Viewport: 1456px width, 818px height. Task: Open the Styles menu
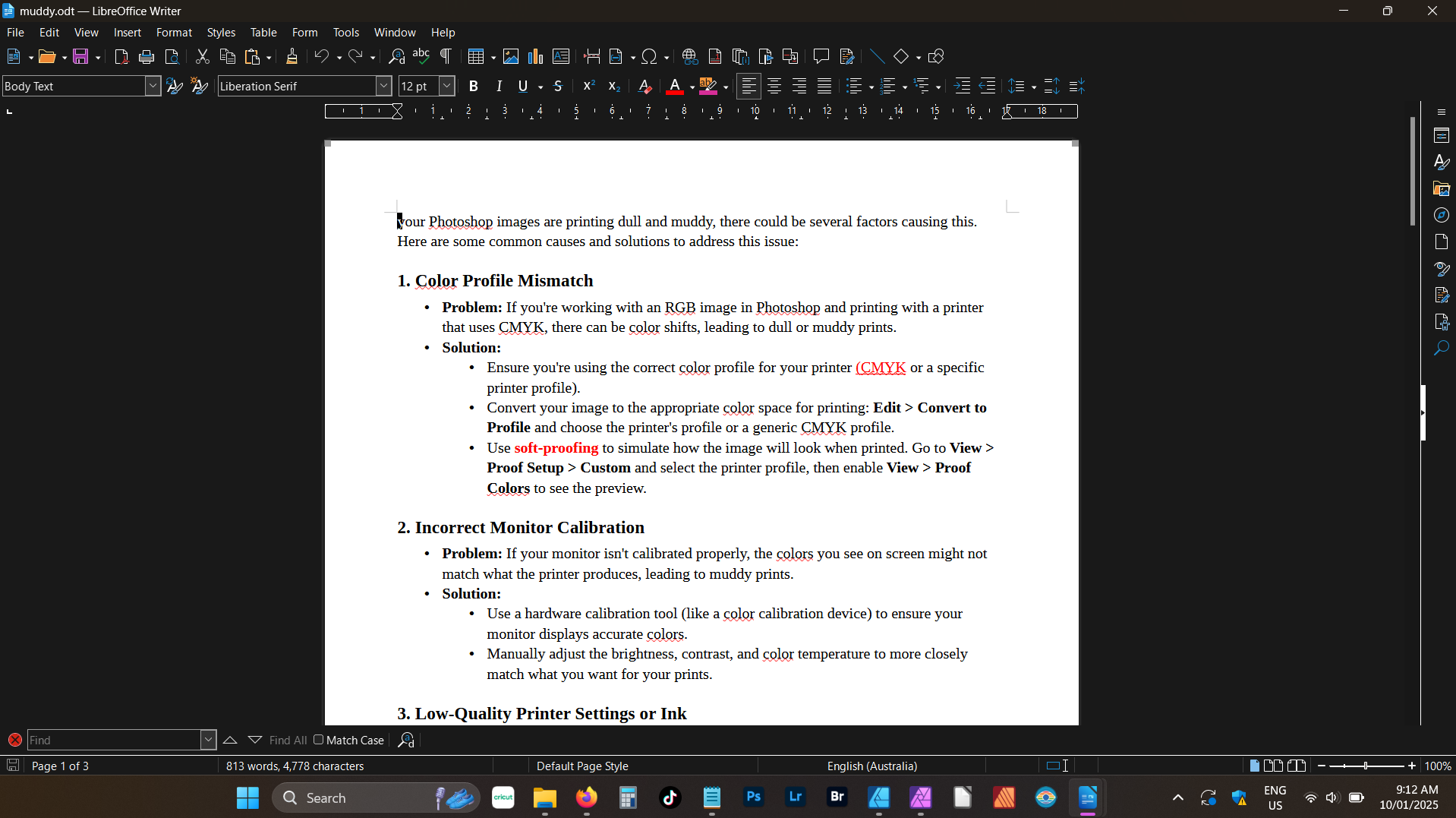(221, 33)
